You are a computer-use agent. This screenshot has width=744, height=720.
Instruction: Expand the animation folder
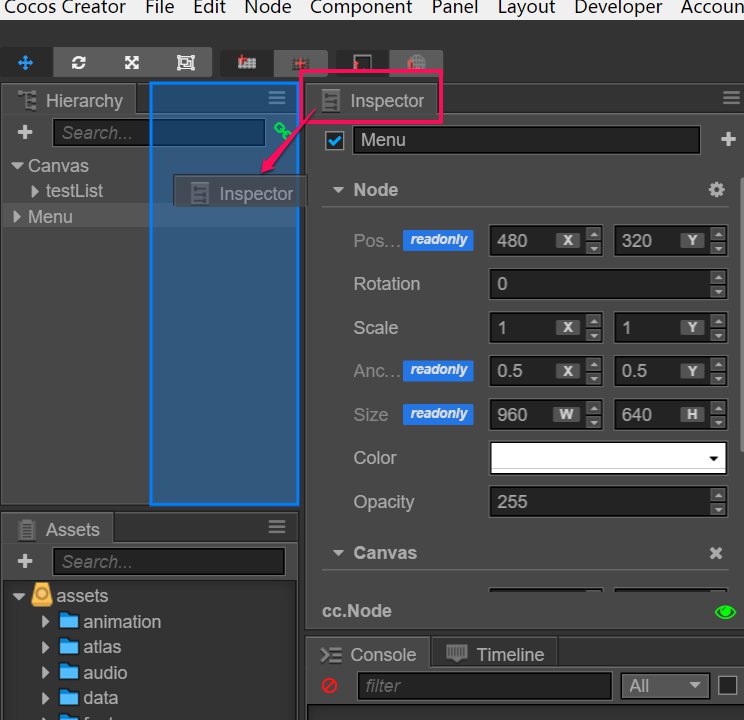(46, 621)
